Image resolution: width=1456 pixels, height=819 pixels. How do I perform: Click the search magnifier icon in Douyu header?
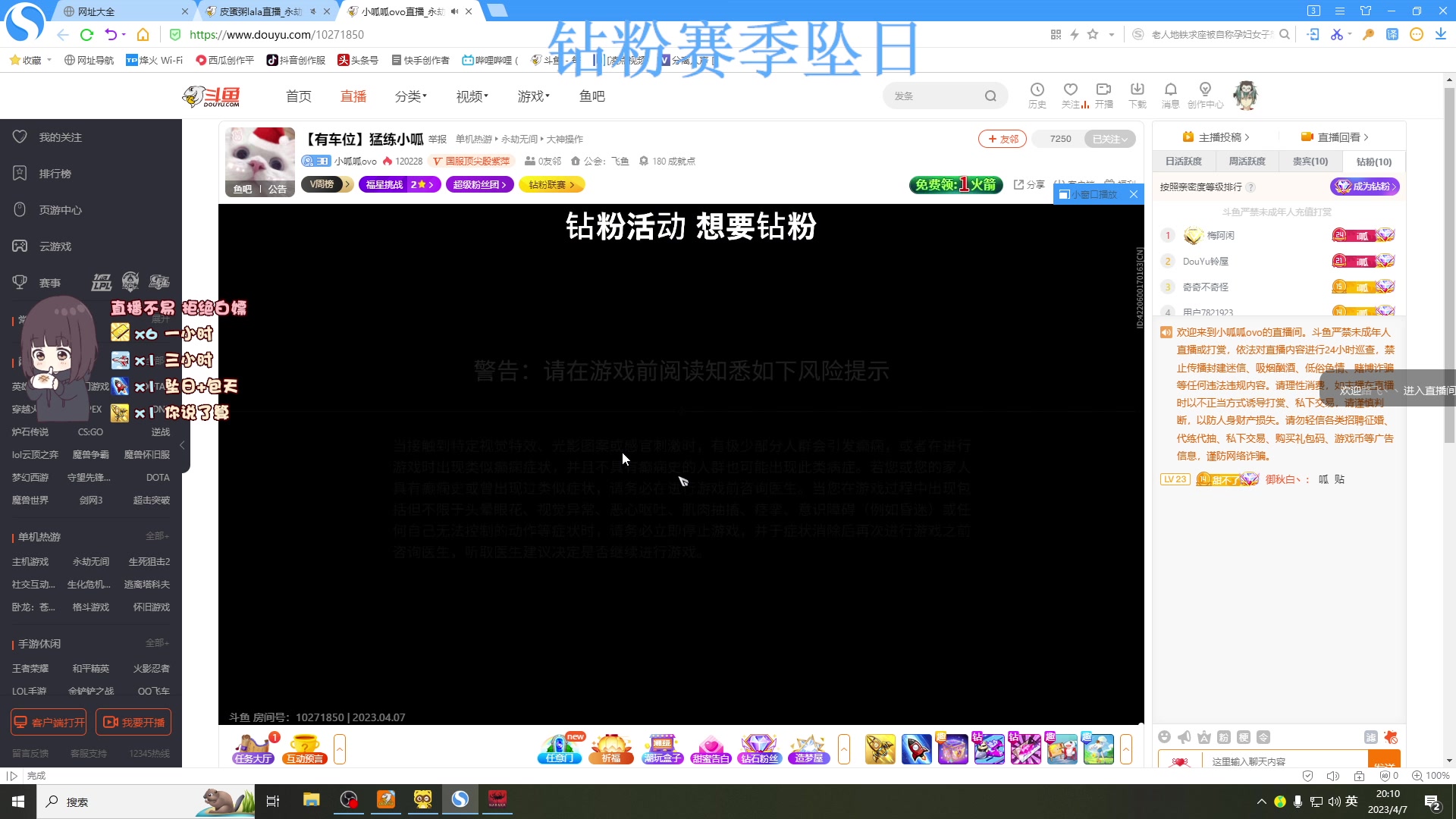point(990,96)
